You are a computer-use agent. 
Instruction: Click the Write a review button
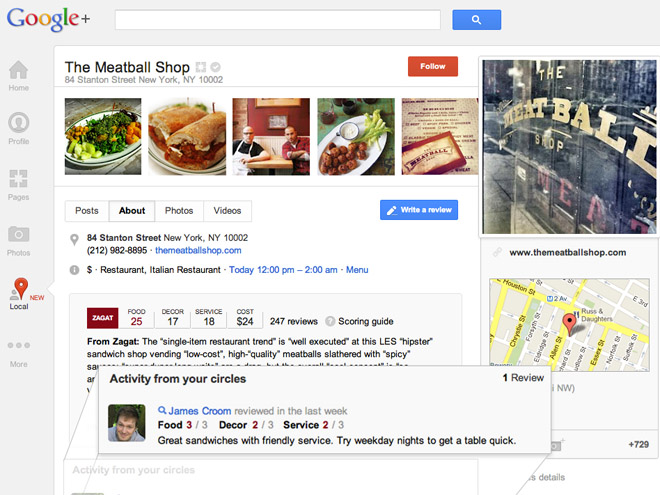[x=419, y=210]
